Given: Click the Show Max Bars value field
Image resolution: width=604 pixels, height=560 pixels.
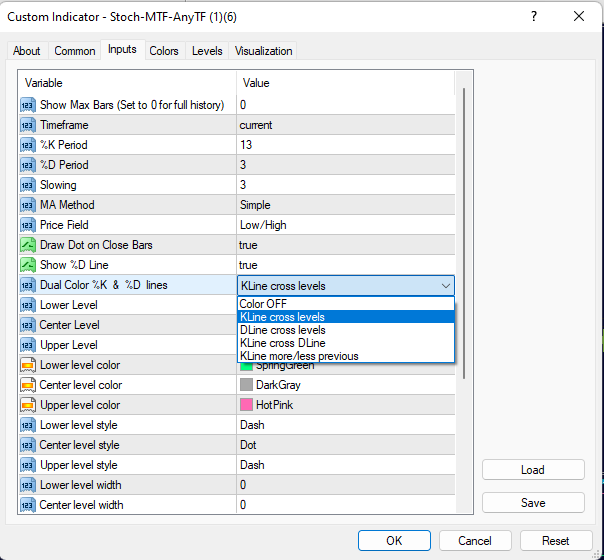Looking at the screenshot, I should point(345,105).
